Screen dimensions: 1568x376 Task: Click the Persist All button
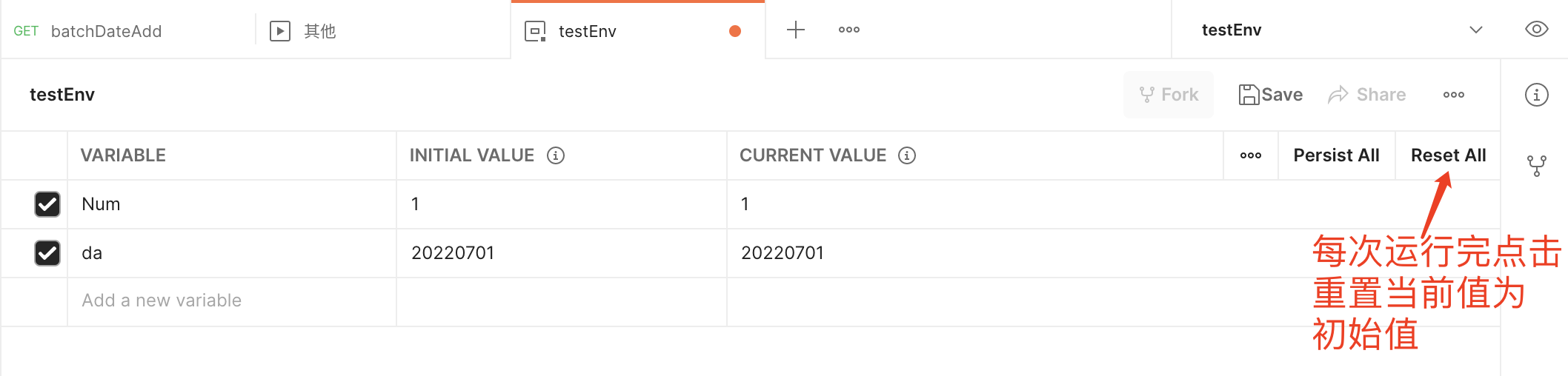coord(1337,155)
